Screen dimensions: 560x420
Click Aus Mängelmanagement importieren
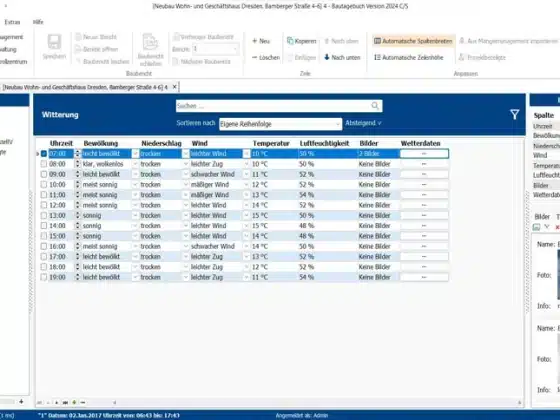tap(509, 41)
